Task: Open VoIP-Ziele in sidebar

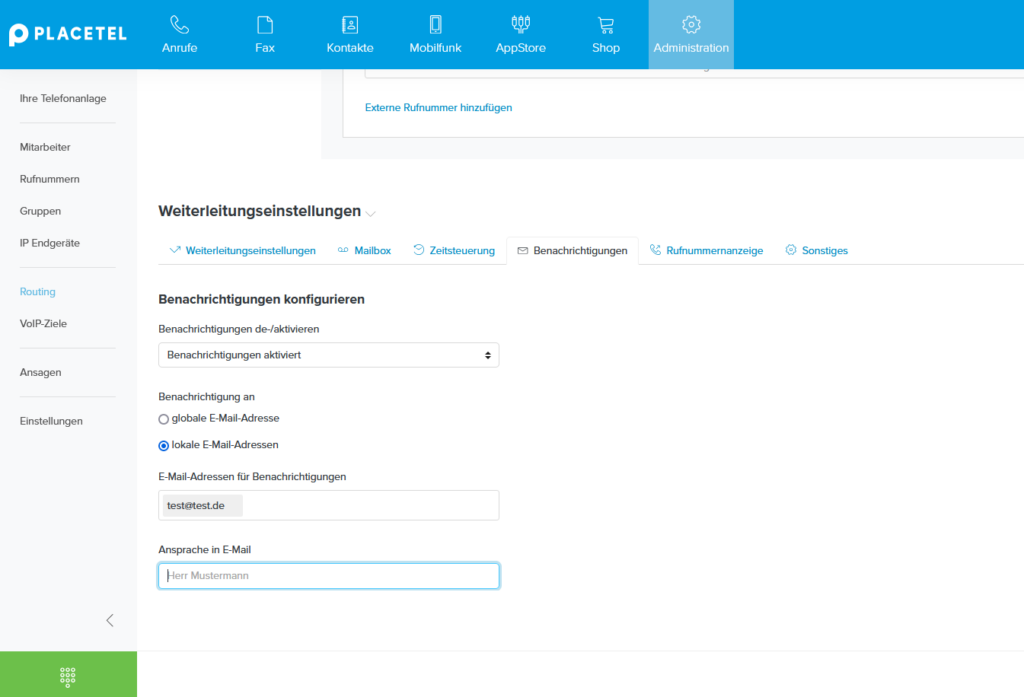Action: pyautogui.click(x=43, y=324)
